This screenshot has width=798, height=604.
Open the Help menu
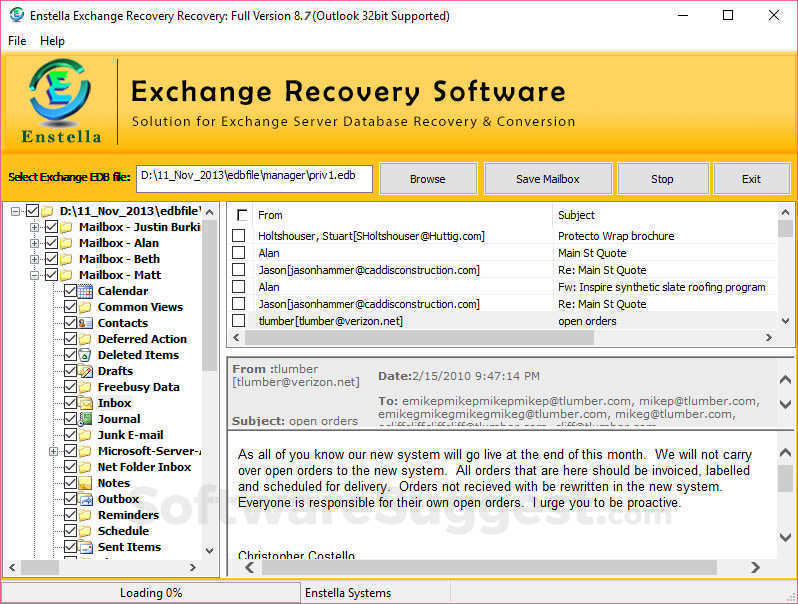click(52, 41)
